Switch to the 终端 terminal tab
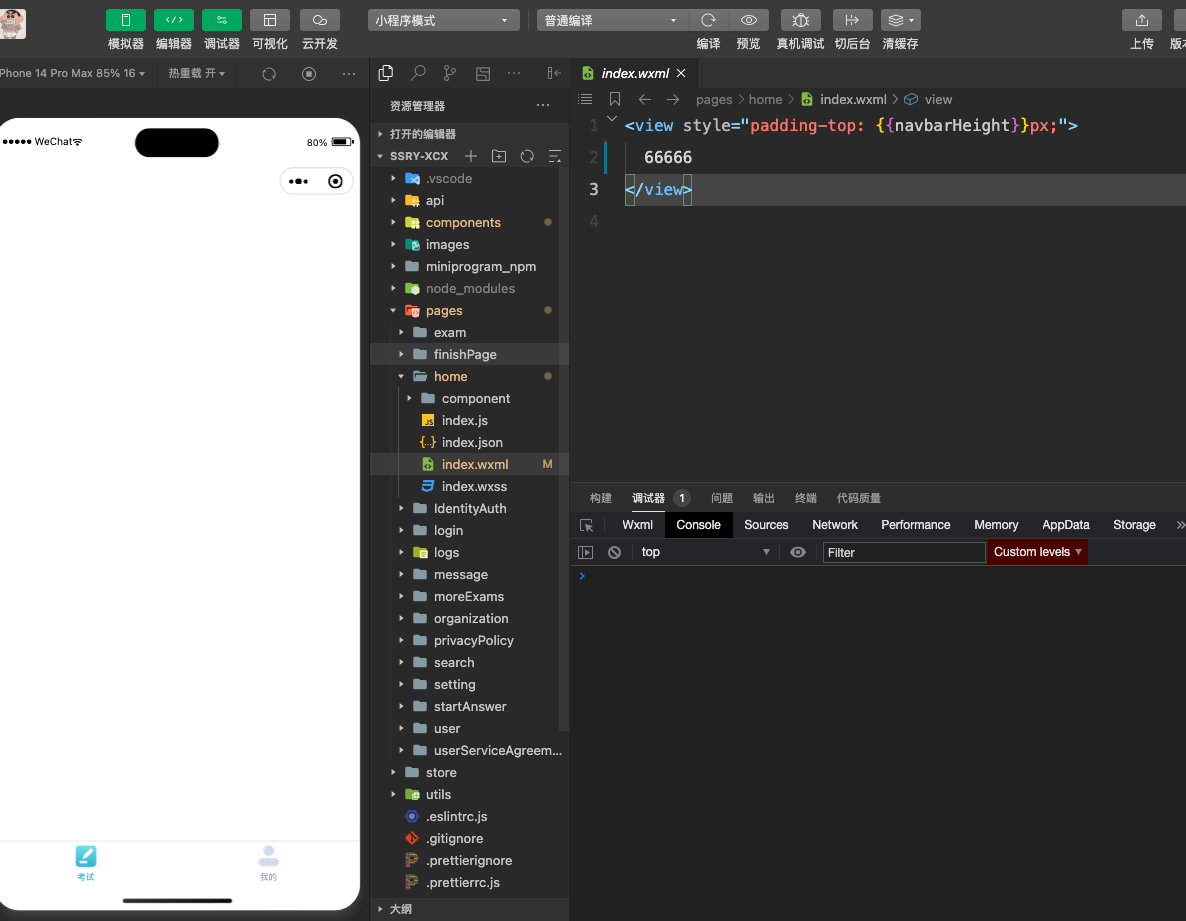 [806, 498]
